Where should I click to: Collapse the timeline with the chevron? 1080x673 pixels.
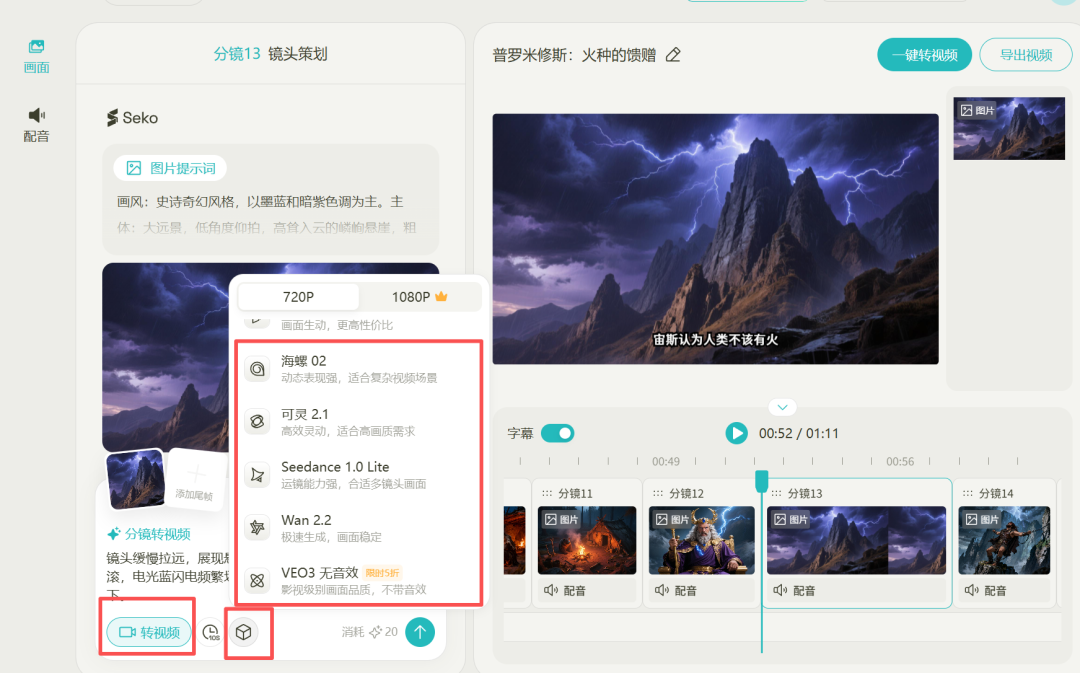click(782, 406)
